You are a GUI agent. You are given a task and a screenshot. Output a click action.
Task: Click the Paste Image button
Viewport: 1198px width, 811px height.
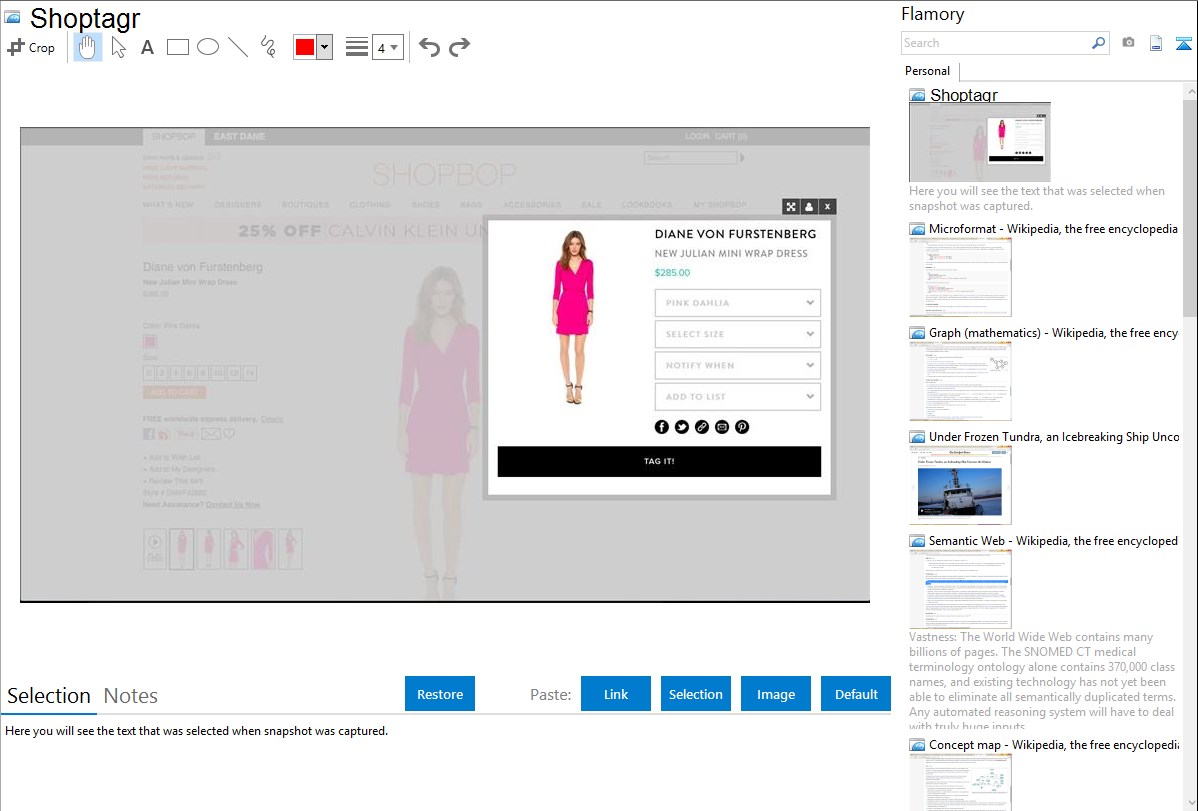click(775, 694)
